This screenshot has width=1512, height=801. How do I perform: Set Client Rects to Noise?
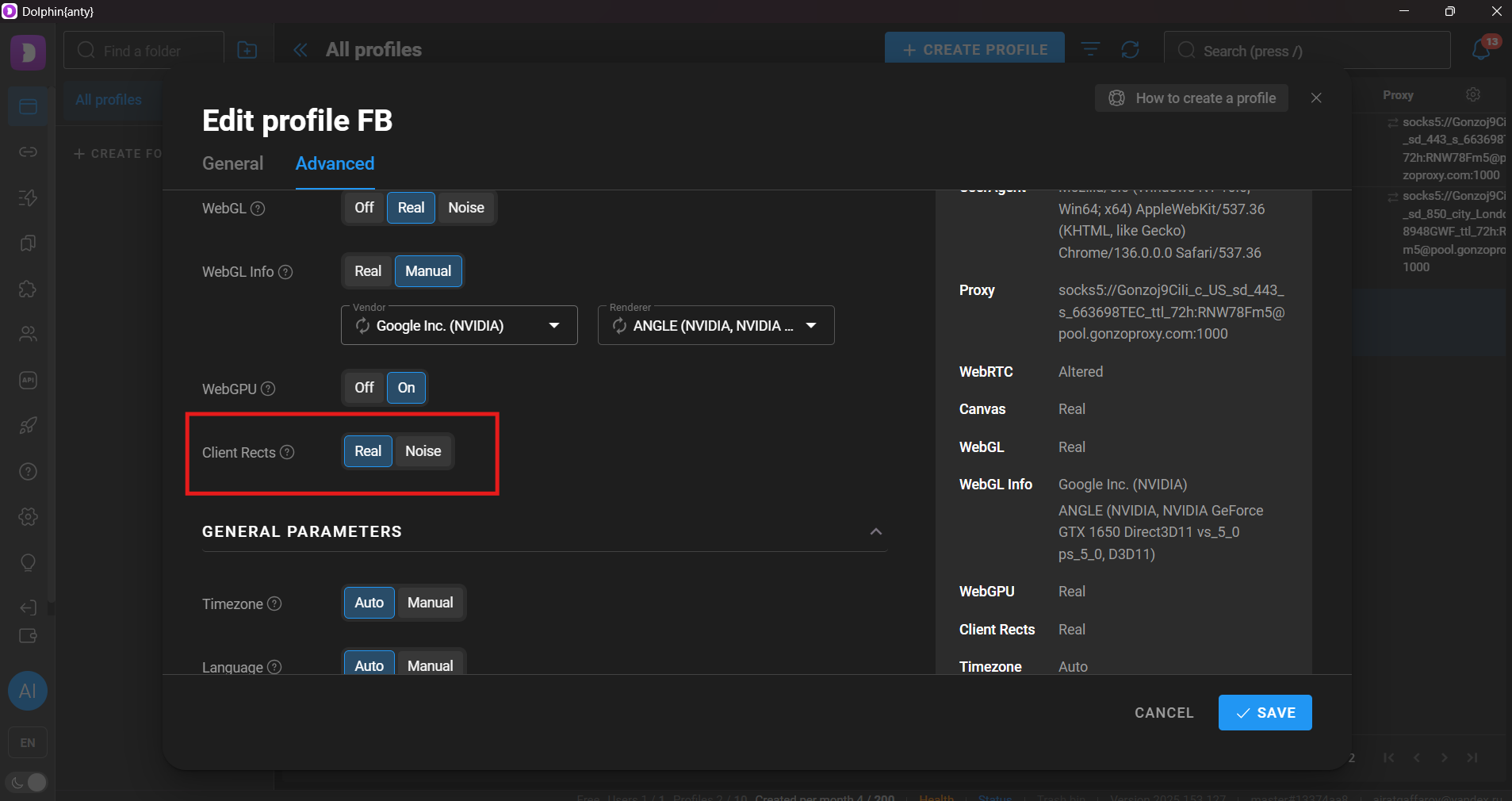point(423,451)
